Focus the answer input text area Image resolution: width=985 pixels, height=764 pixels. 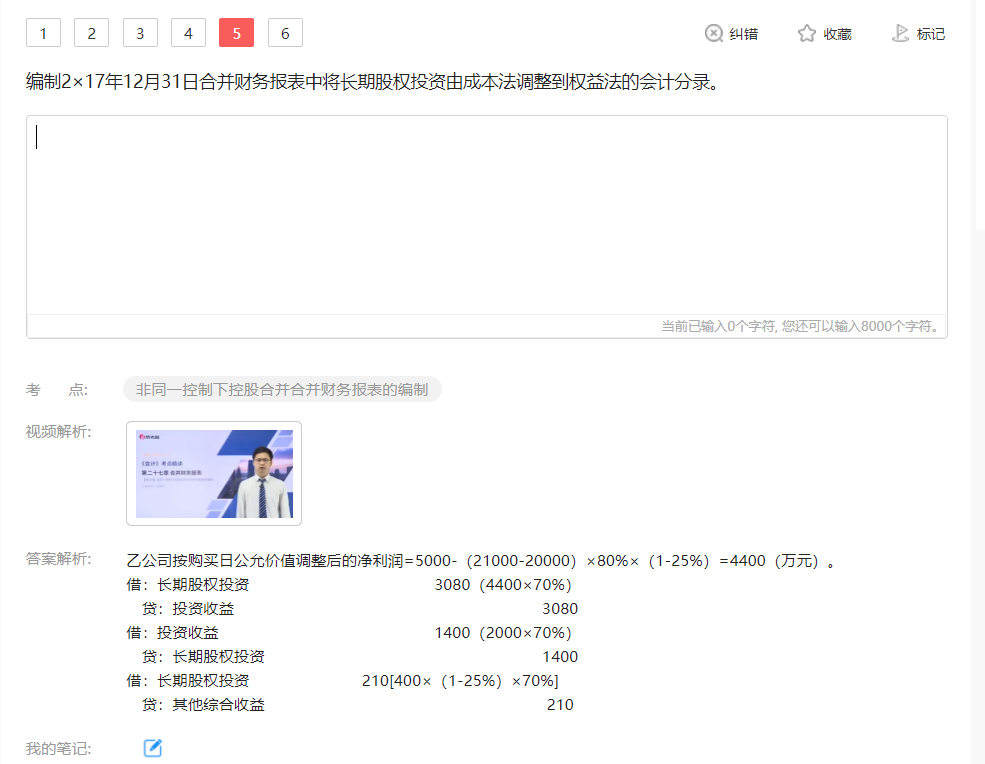(x=486, y=215)
